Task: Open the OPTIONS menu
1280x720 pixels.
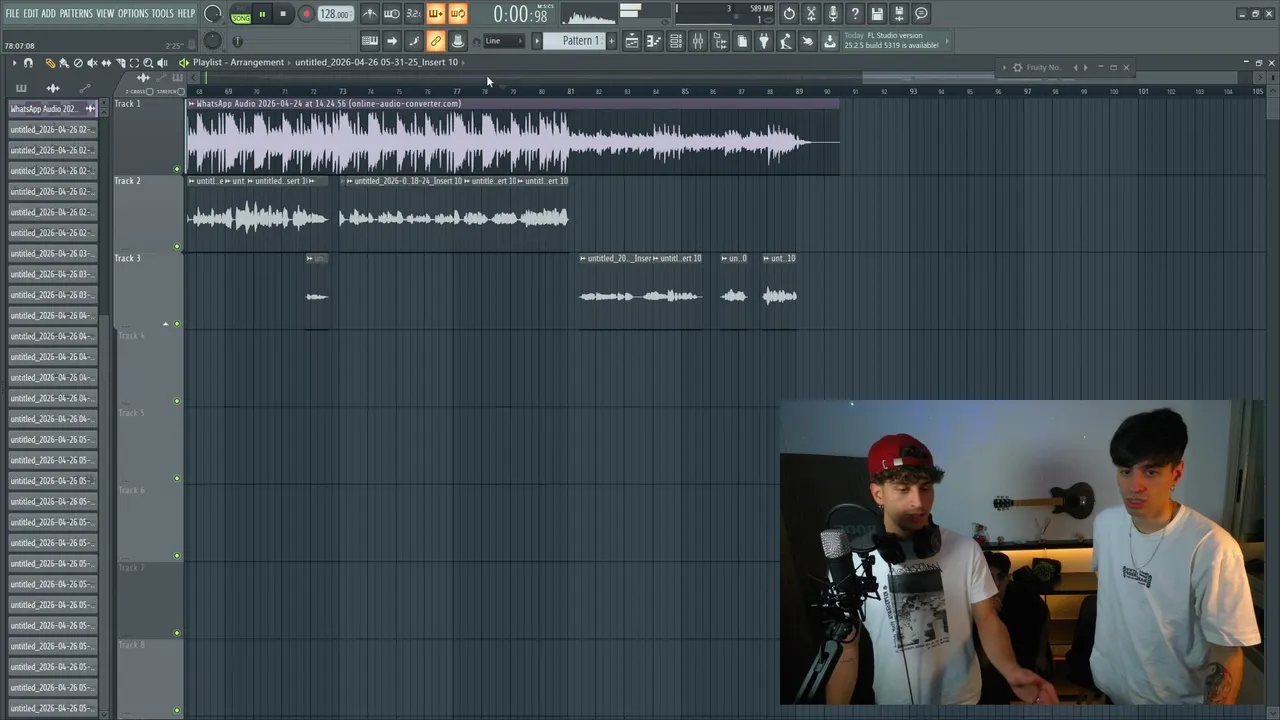Action: [132, 14]
